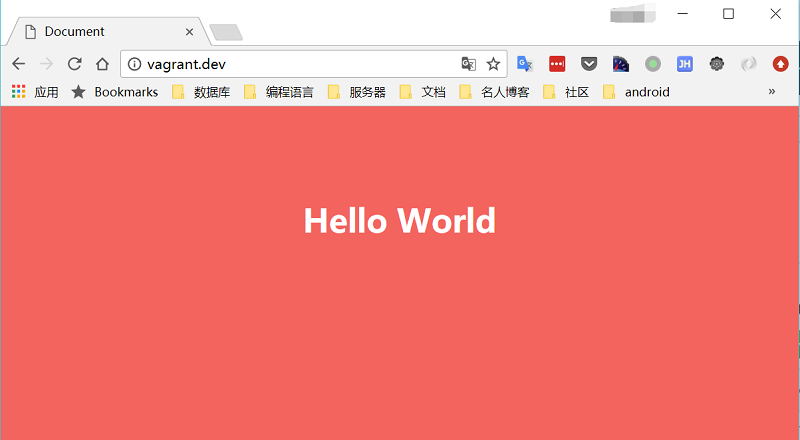
Task: Go back to the previous page
Action: [18, 64]
